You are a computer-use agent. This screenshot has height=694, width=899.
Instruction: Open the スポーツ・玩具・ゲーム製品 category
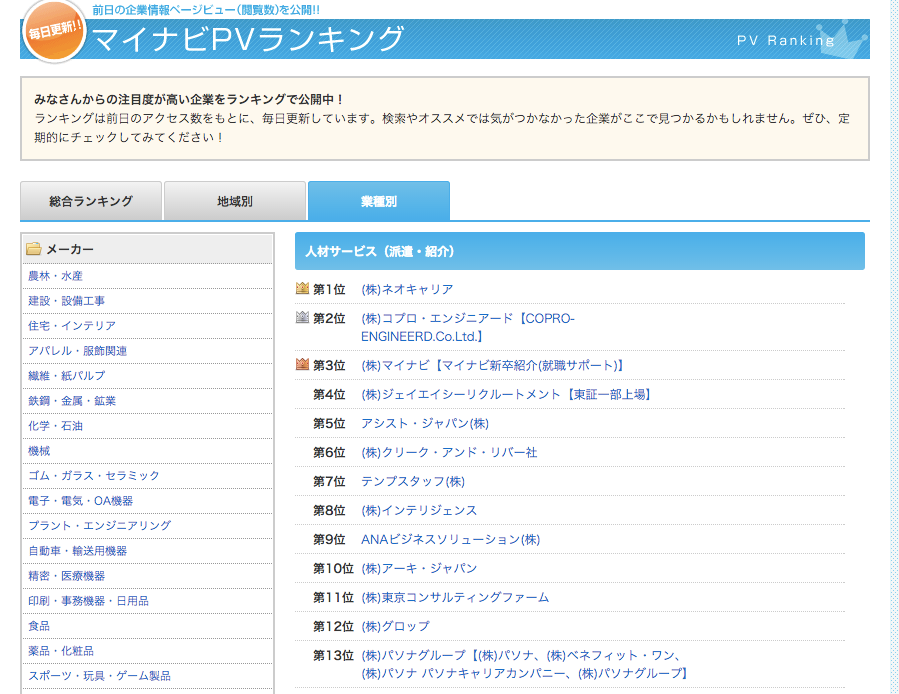click(99, 676)
